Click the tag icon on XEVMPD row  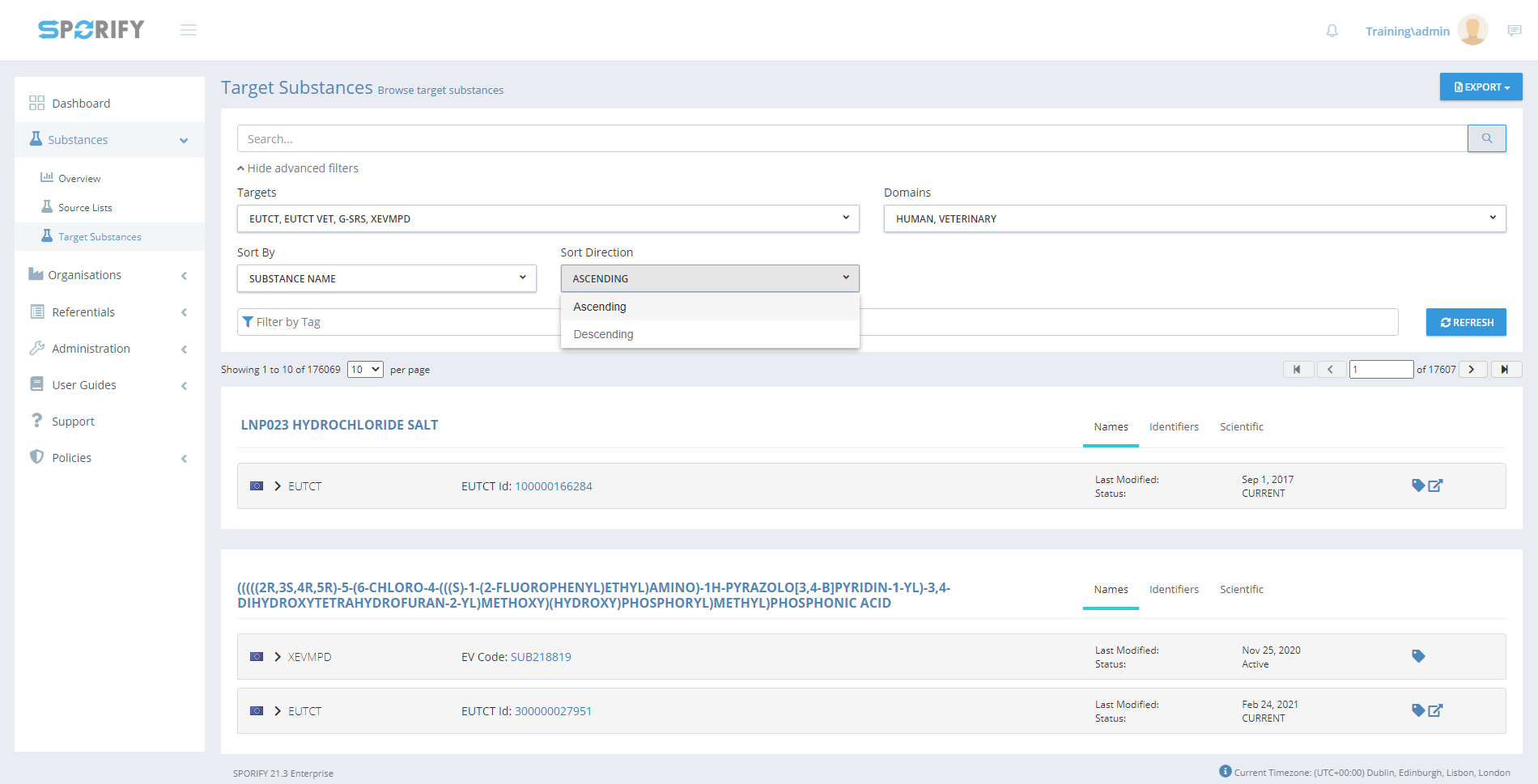[1418, 656]
